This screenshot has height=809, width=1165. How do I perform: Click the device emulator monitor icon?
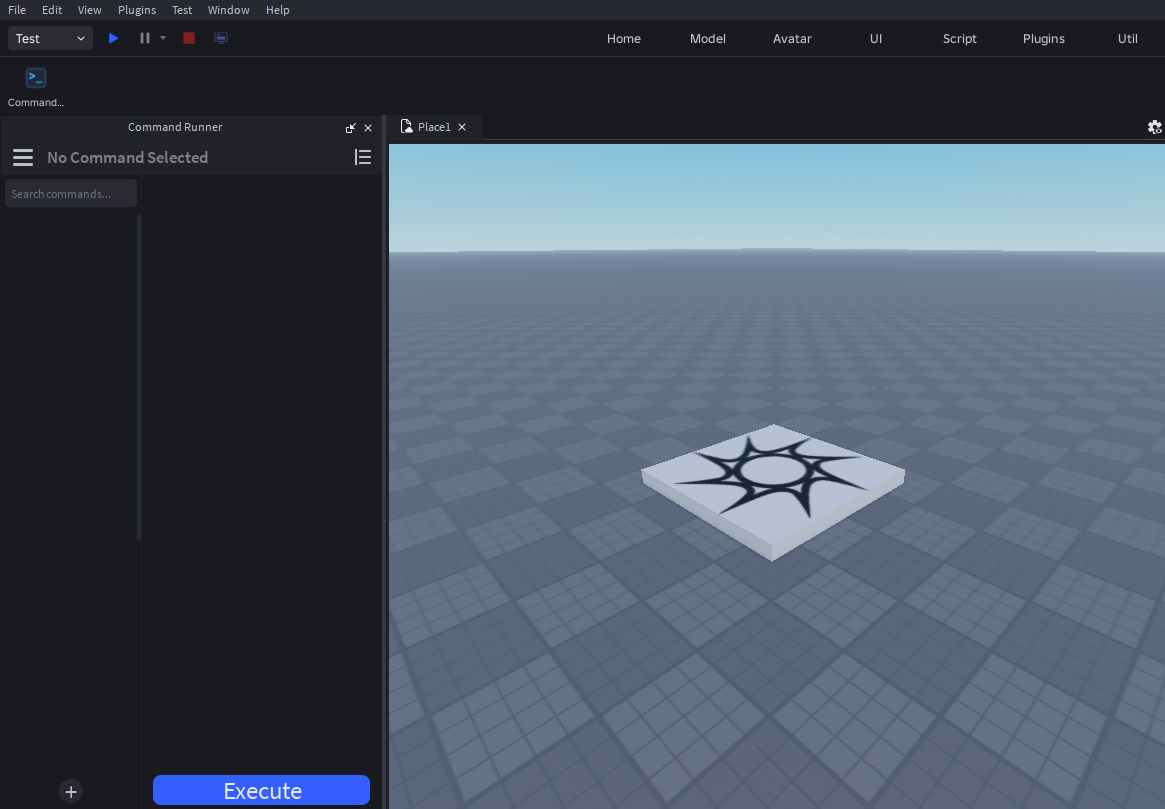pos(221,38)
